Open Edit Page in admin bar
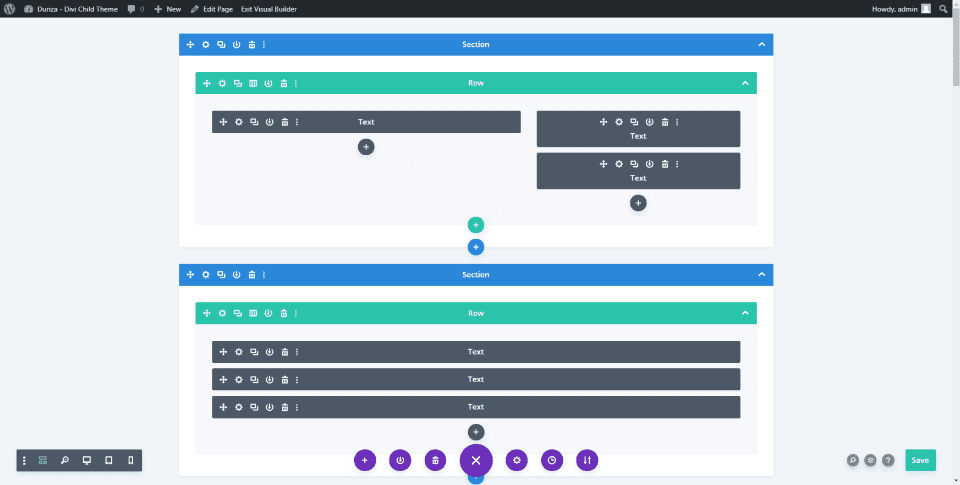The height and width of the screenshot is (485, 960). [212, 9]
